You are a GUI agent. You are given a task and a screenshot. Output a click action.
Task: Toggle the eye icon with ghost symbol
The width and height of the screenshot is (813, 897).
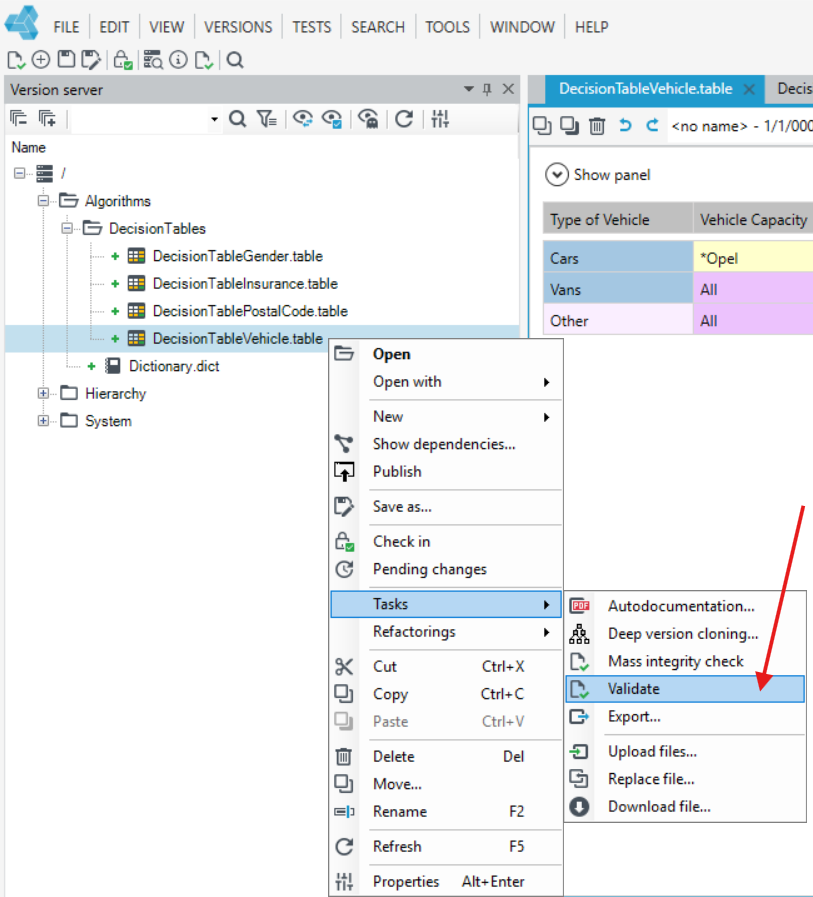point(368,119)
